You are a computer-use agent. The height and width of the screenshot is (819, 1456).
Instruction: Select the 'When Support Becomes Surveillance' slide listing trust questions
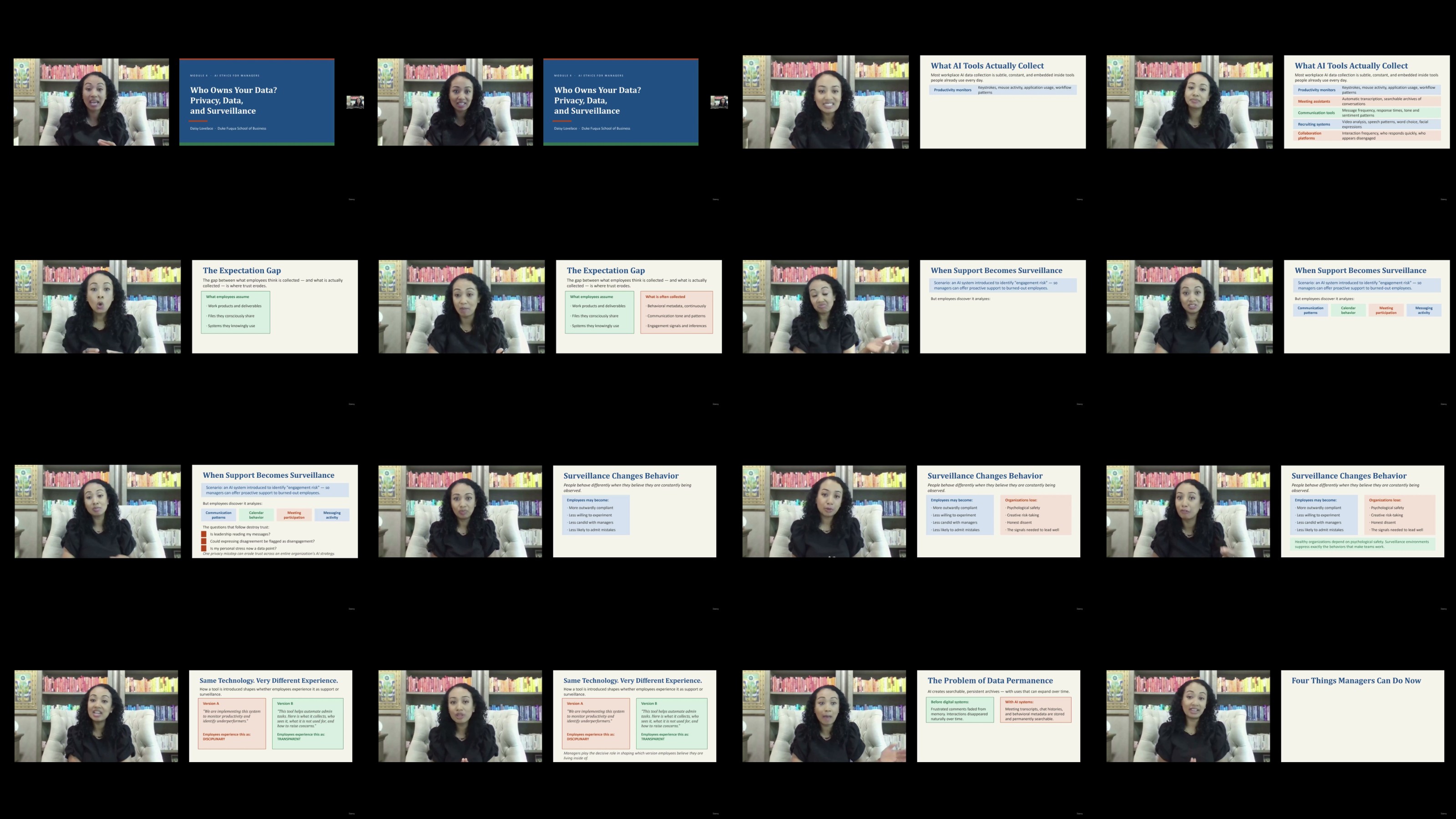[275, 511]
